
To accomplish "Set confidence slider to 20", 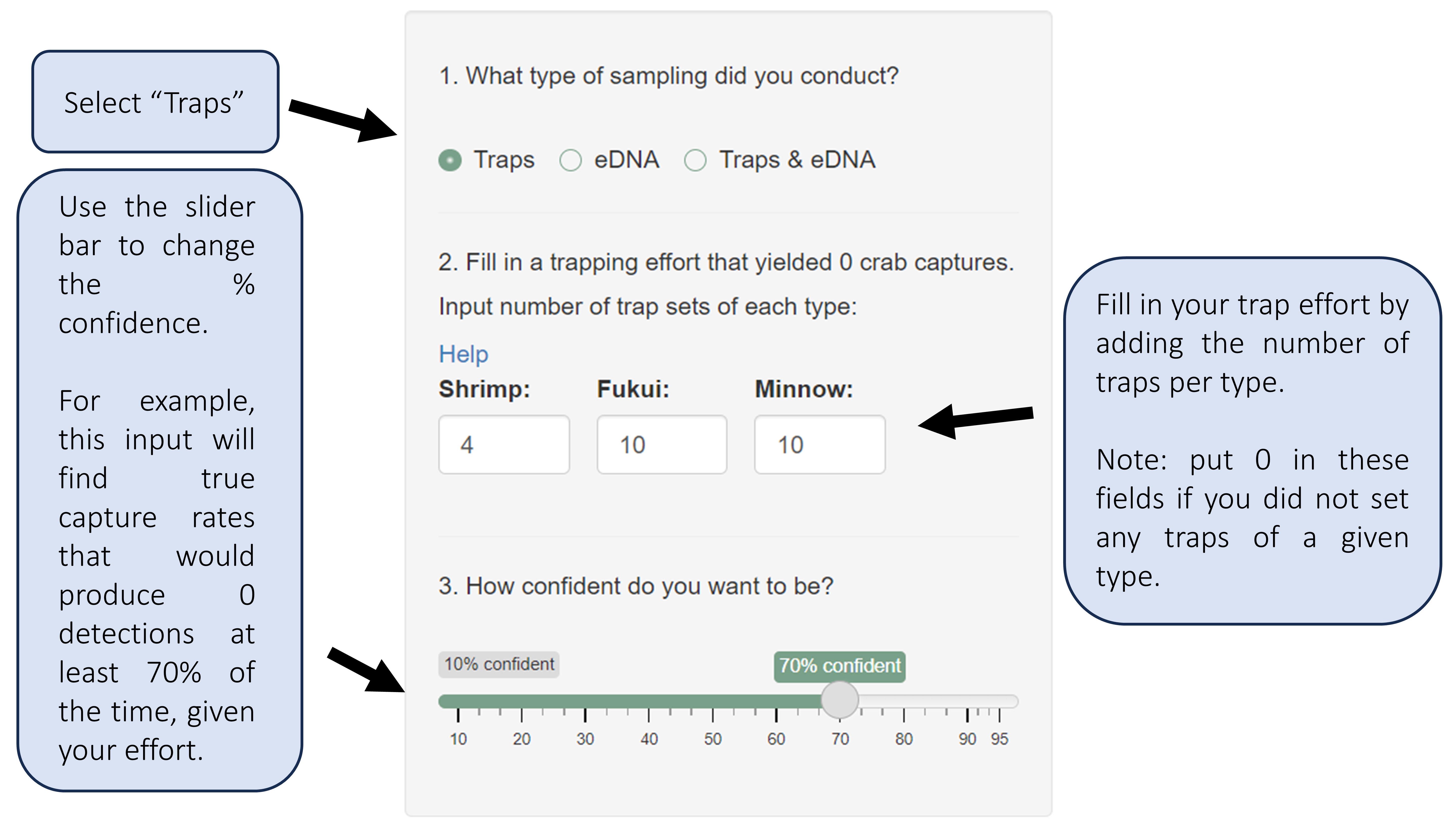I will pyautogui.click(x=522, y=701).
